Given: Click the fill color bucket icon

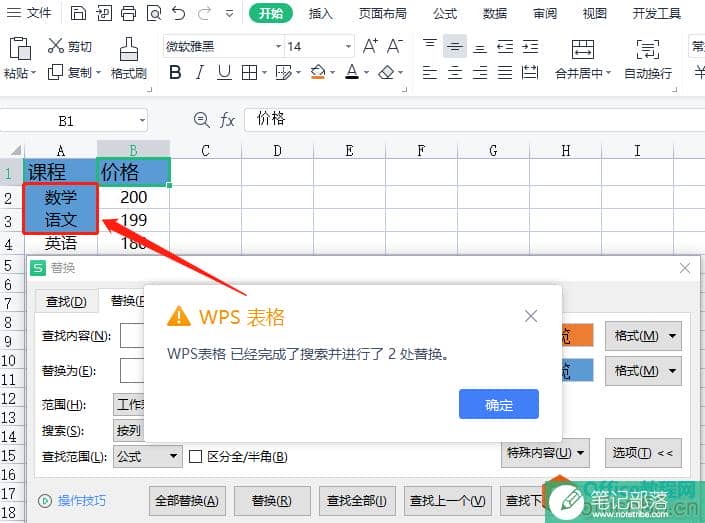Looking at the screenshot, I should pyautogui.click(x=318, y=72).
